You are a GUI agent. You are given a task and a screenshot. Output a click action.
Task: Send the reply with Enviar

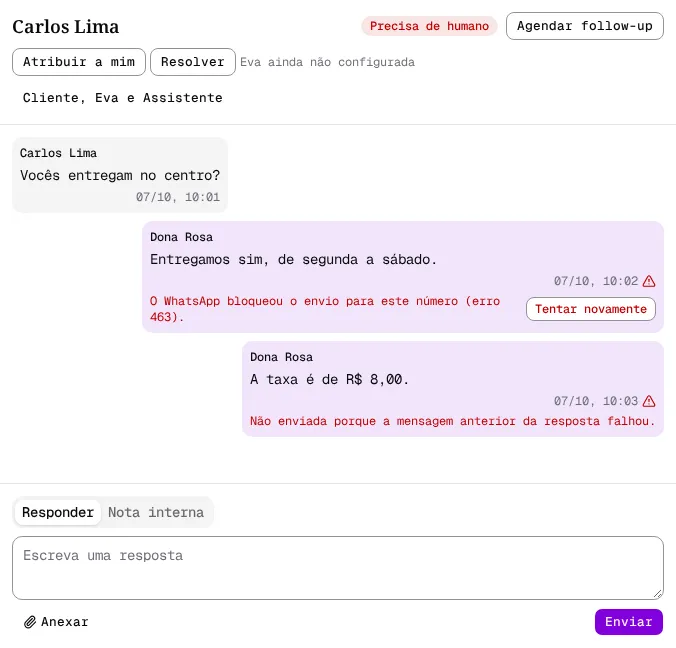(x=629, y=622)
